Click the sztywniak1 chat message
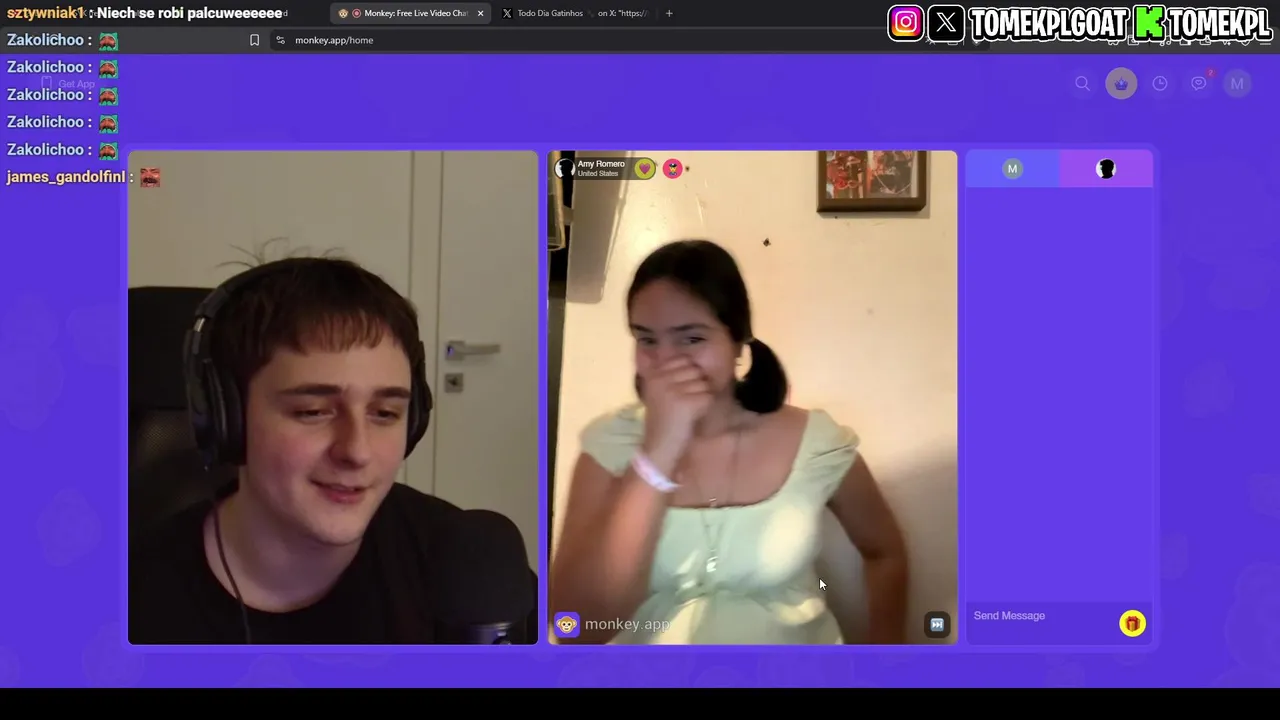1280x720 pixels. click(146, 13)
